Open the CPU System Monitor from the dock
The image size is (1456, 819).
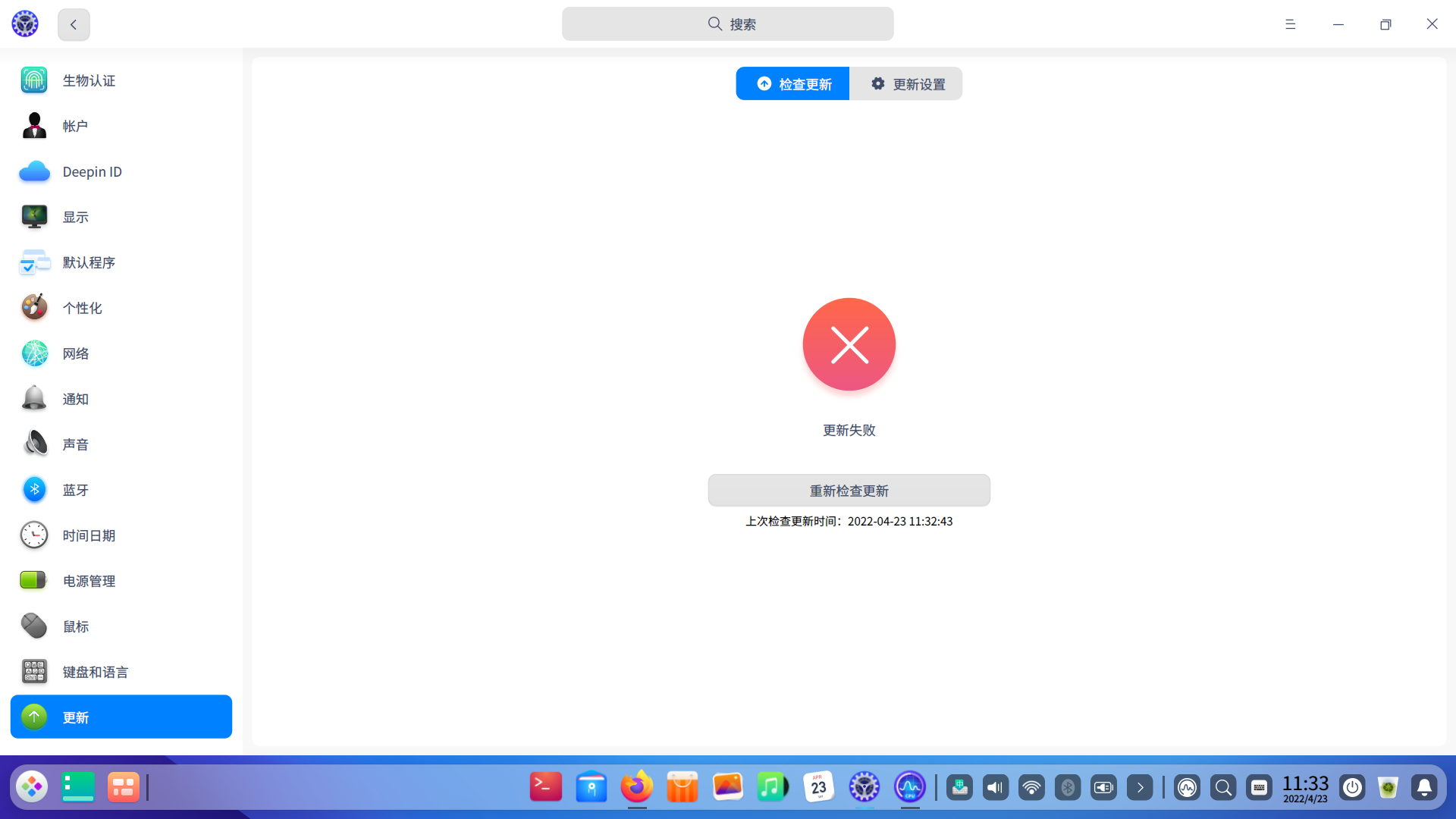909,787
